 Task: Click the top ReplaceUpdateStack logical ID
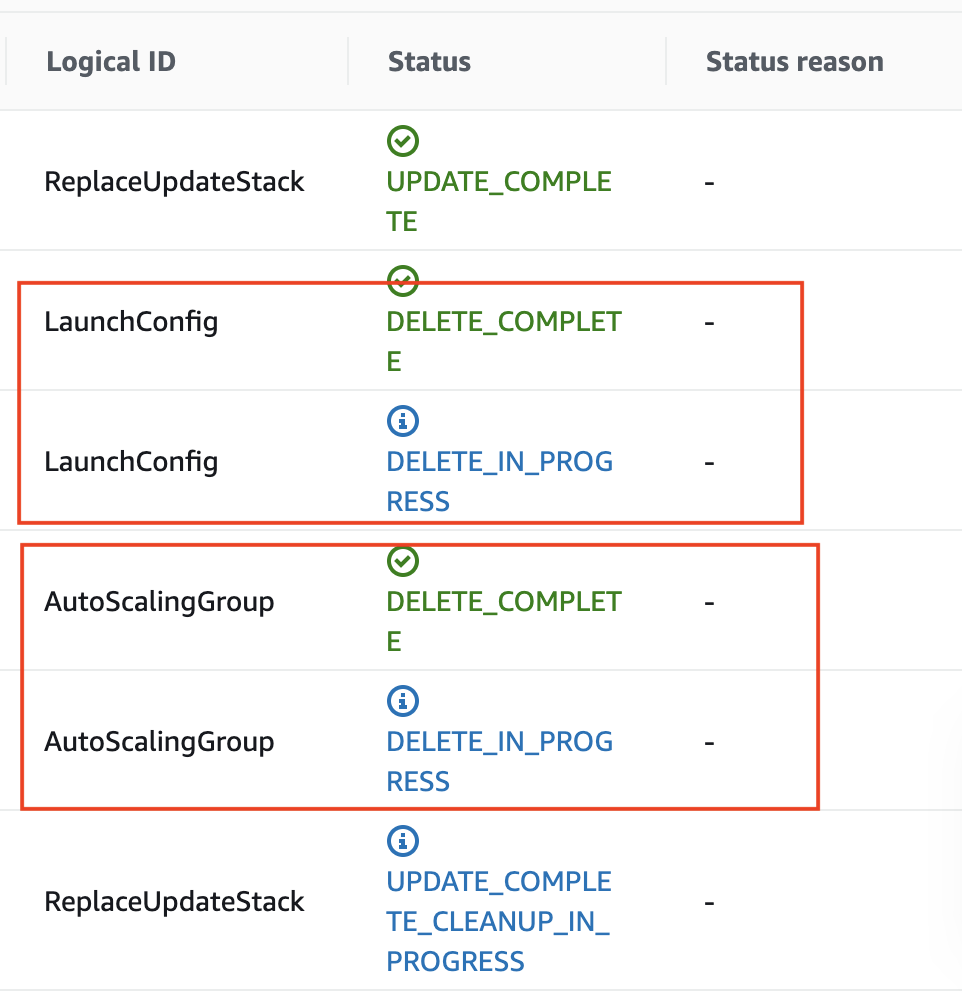click(174, 182)
